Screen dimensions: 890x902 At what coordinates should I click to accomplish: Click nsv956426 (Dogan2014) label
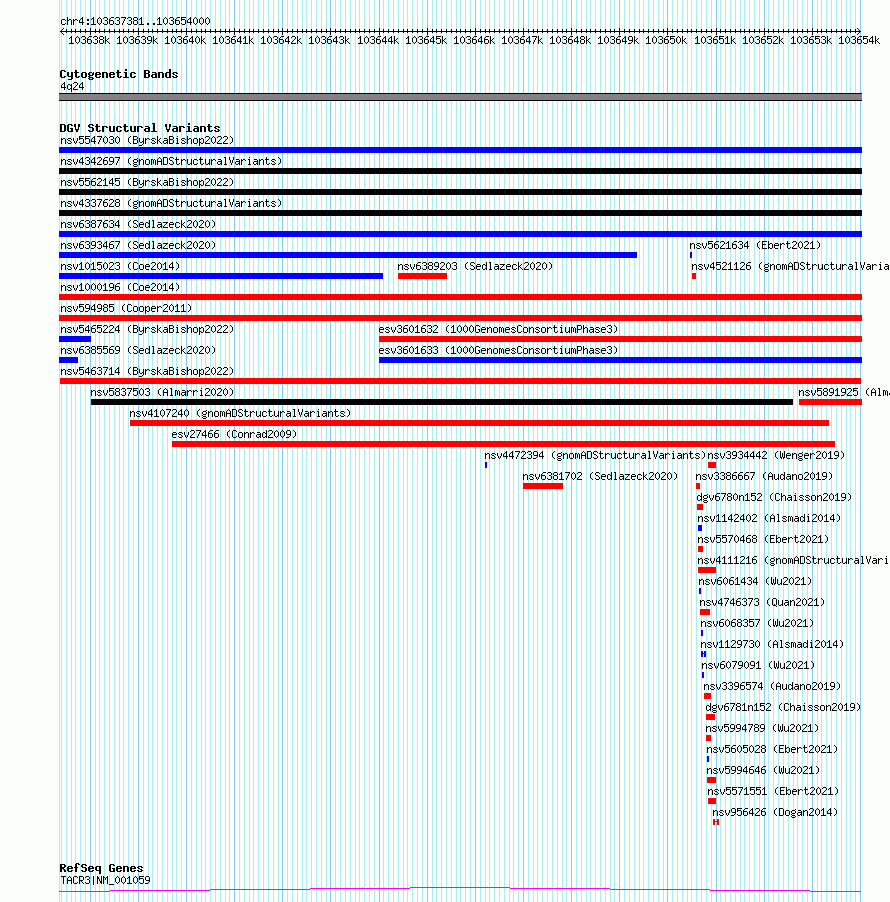pos(775,812)
